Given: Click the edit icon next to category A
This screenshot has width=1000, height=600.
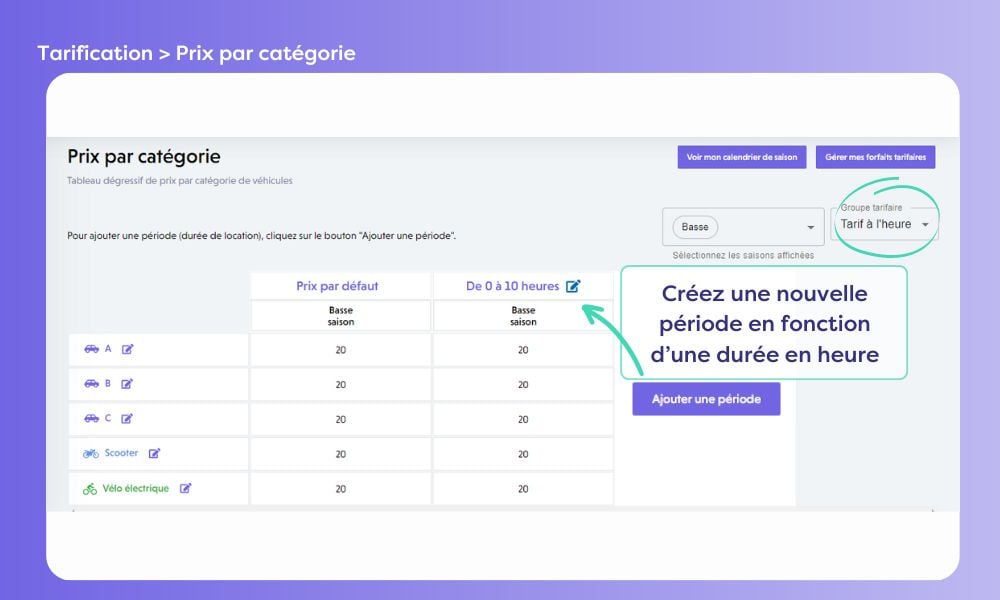Looking at the screenshot, I should coord(127,349).
